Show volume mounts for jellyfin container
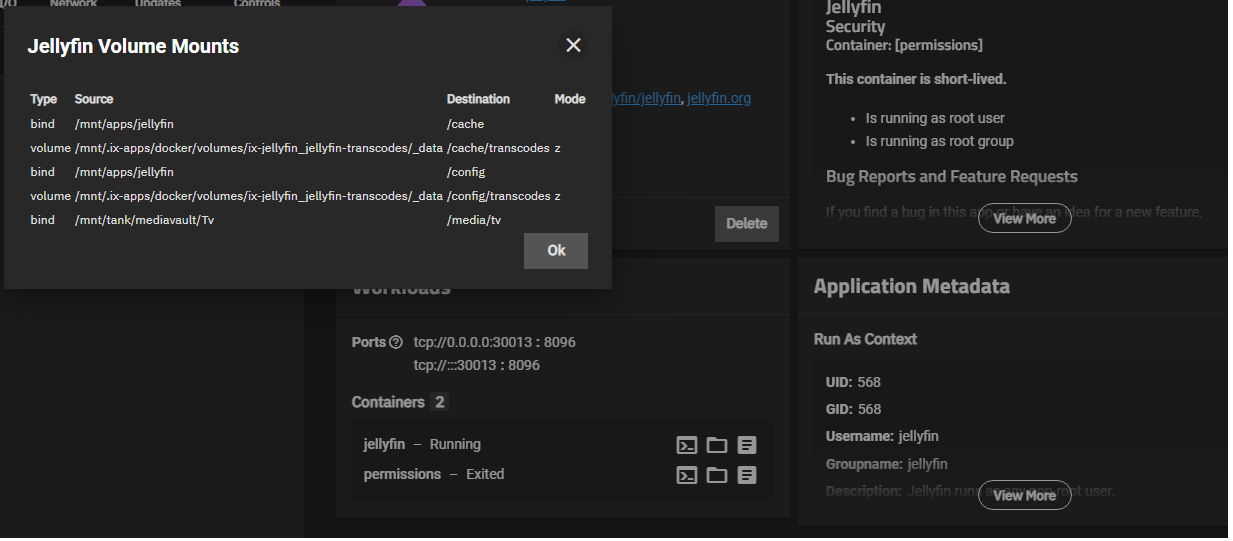 click(x=717, y=446)
